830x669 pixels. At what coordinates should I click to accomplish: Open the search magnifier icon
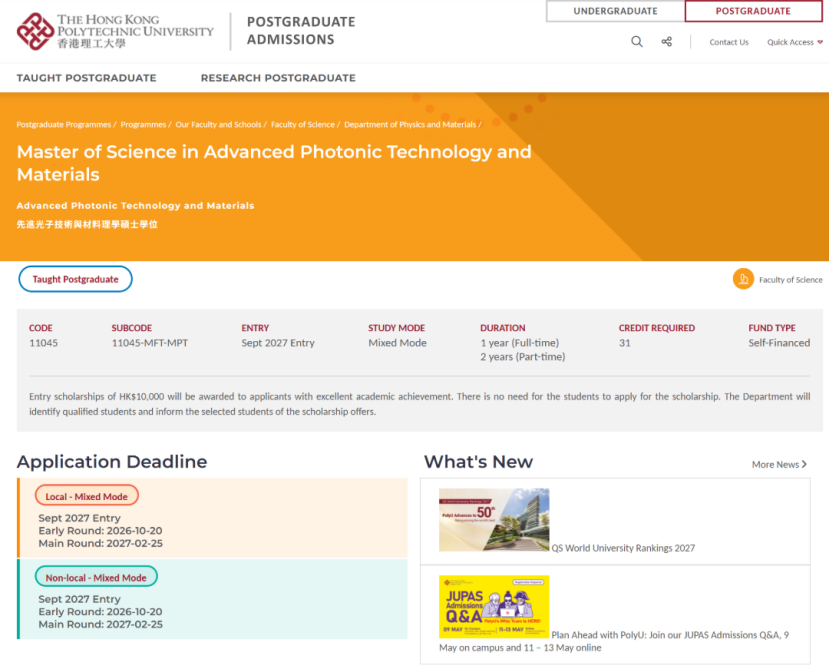[x=637, y=42]
